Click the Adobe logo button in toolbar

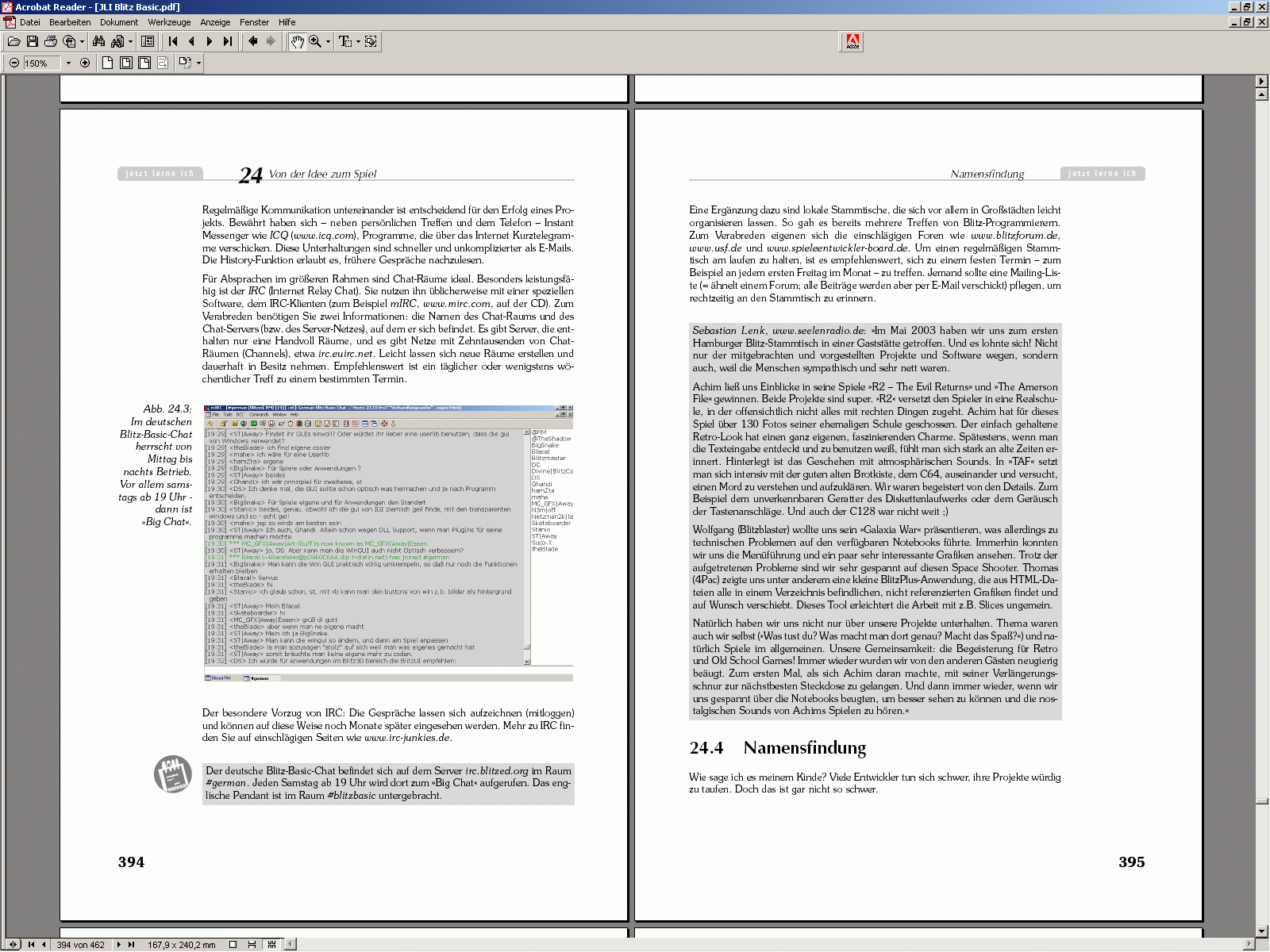pyautogui.click(x=852, y=41)
